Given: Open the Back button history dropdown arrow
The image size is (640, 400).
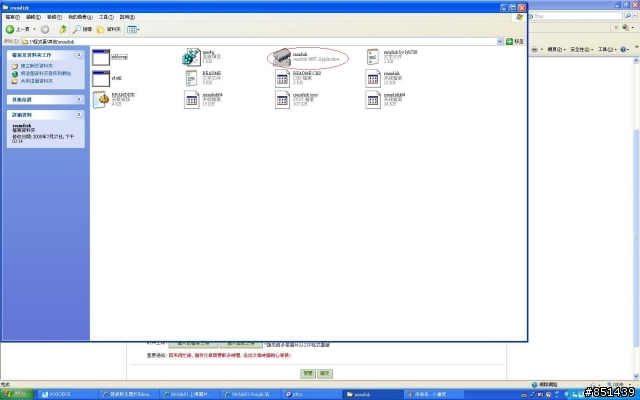Looking at the screenshot, I should pos(34,29).
